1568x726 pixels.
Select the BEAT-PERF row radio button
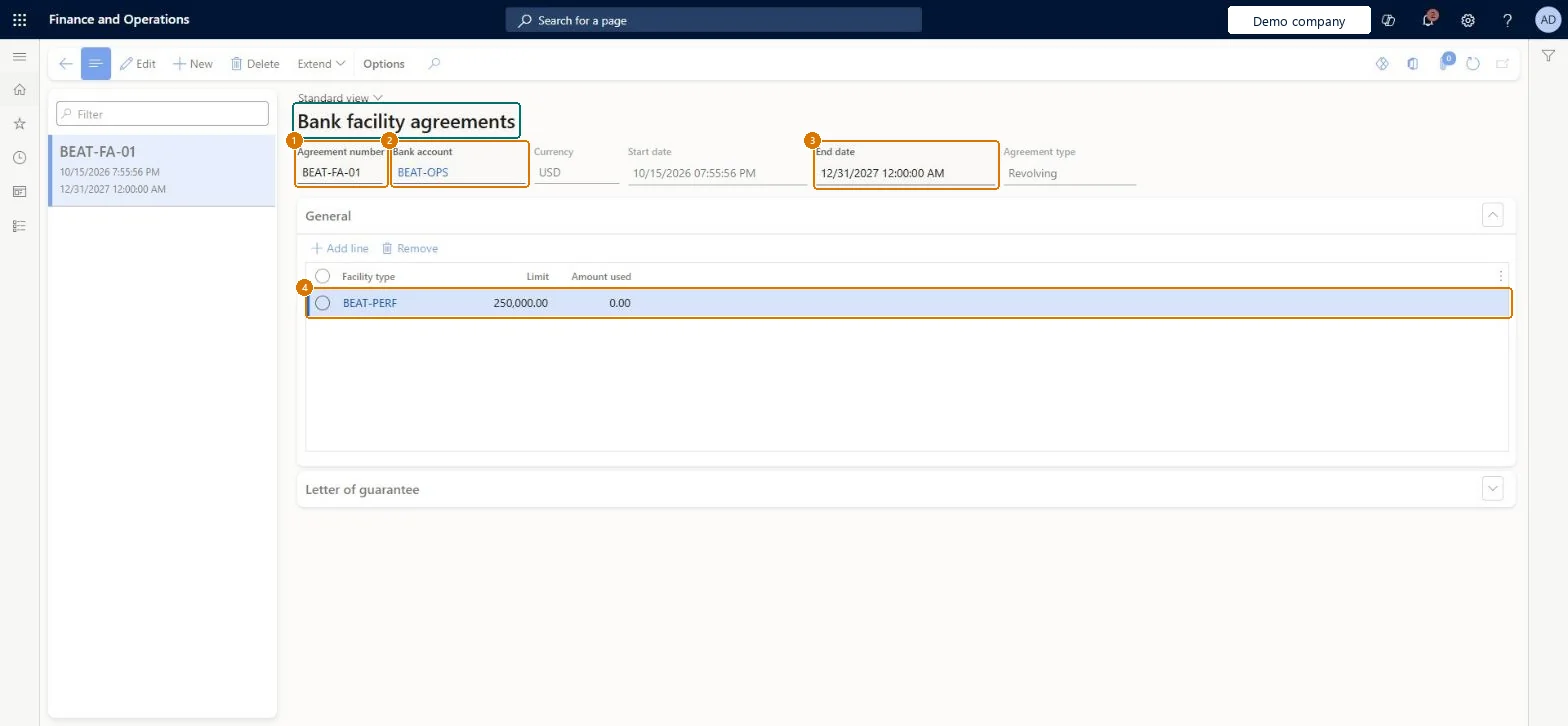click(323, 303)
